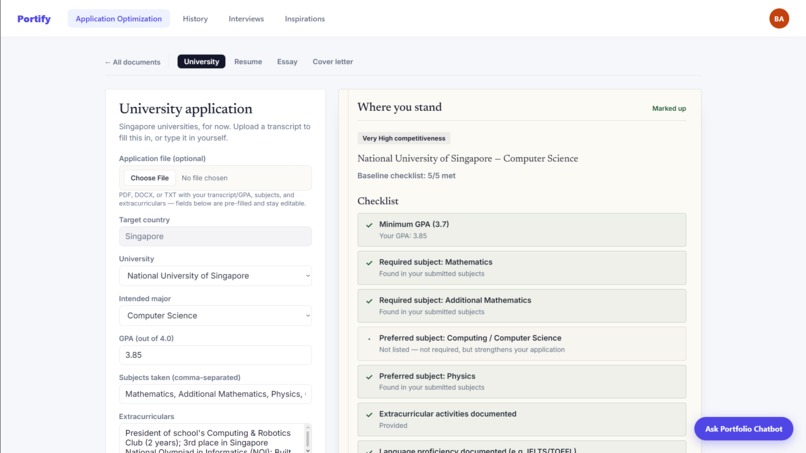The width and height of the screenshot is (806, 453).
Task: Click the 'No file chosen' text
Action: (x=204, y=178)
